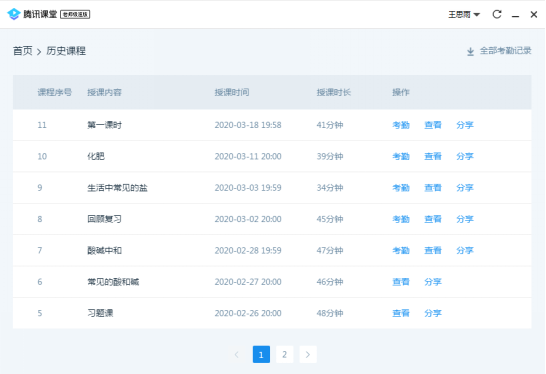Image resolution: width=546 pixels, height=374 pixels.
Task: Open 考勤 for course 8 回顾复习
Action: point(401,219)
